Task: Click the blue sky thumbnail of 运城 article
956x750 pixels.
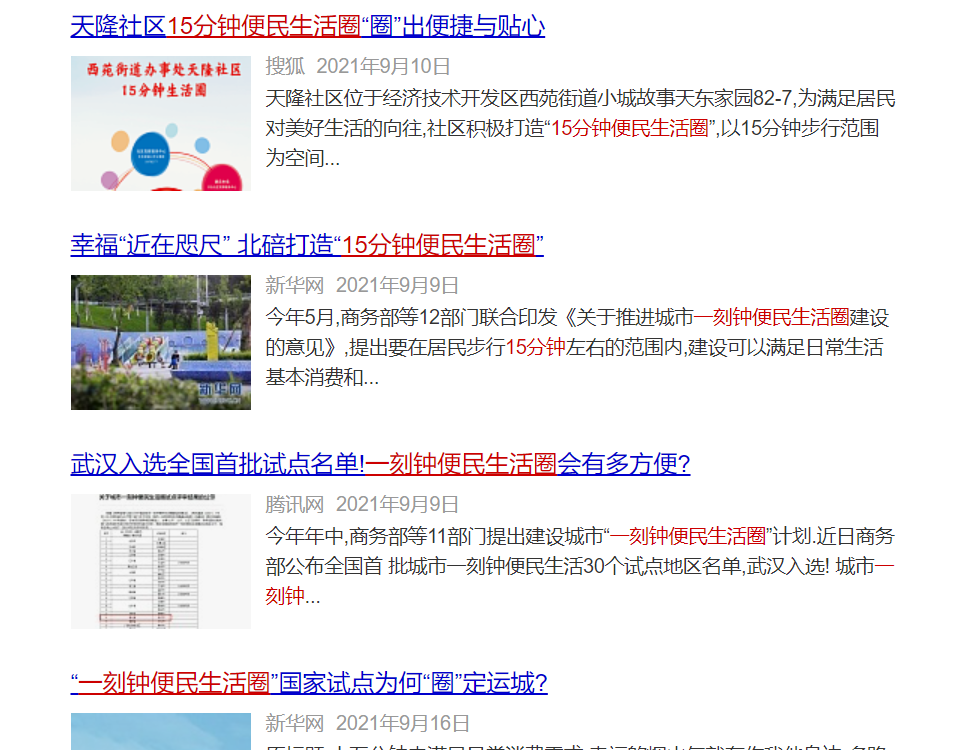Action: 161,731
